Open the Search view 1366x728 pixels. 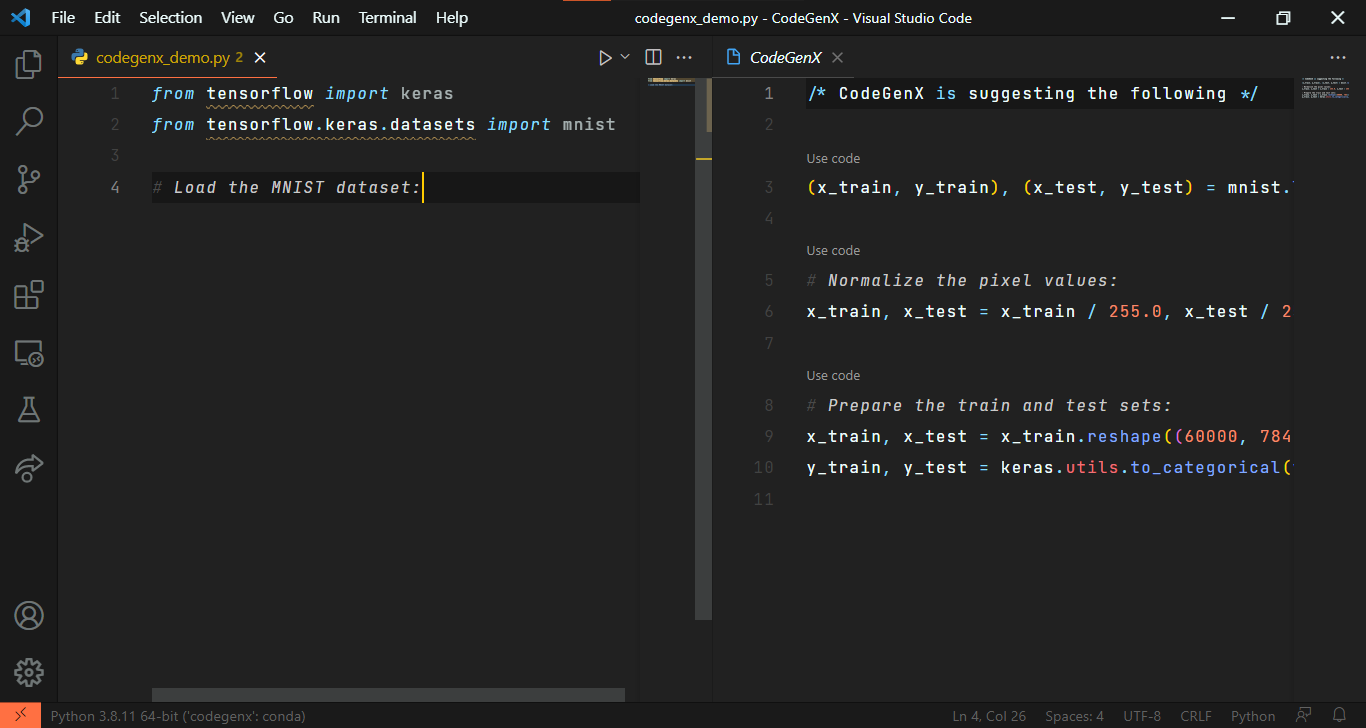pyautogui.click(x=28, y=122)
